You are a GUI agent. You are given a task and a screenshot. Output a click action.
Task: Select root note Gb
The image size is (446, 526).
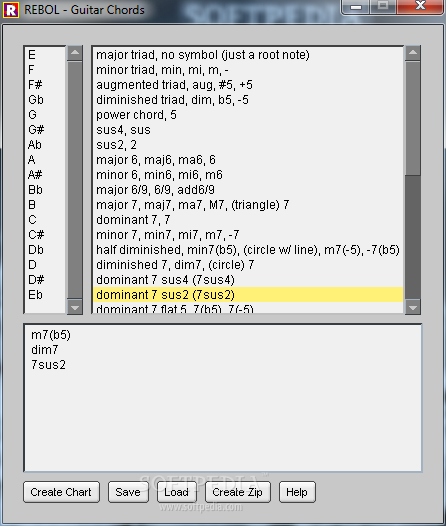point(45,100)
